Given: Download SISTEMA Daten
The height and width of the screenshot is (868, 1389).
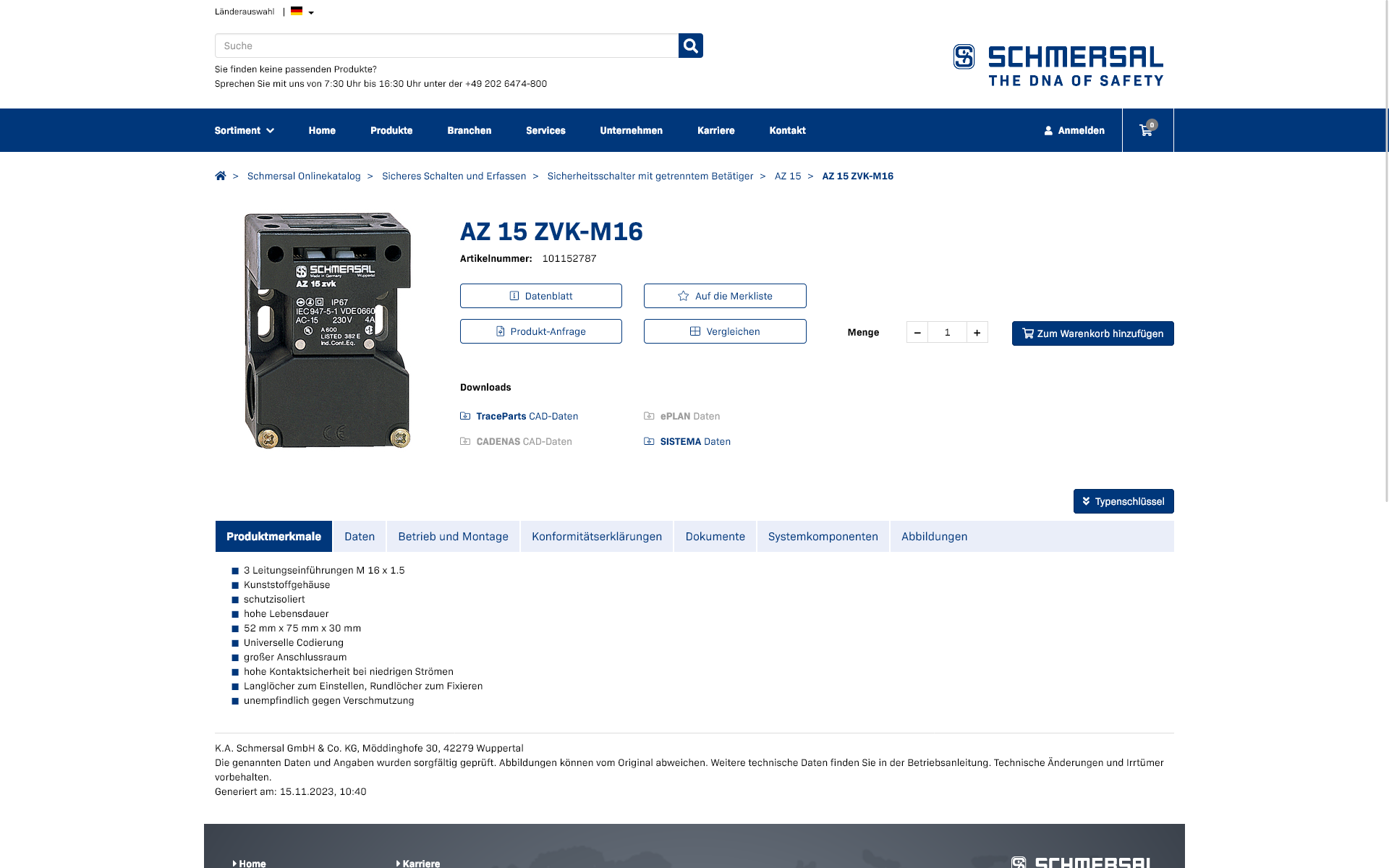Looking at the screenshot, I should (687, 441).
